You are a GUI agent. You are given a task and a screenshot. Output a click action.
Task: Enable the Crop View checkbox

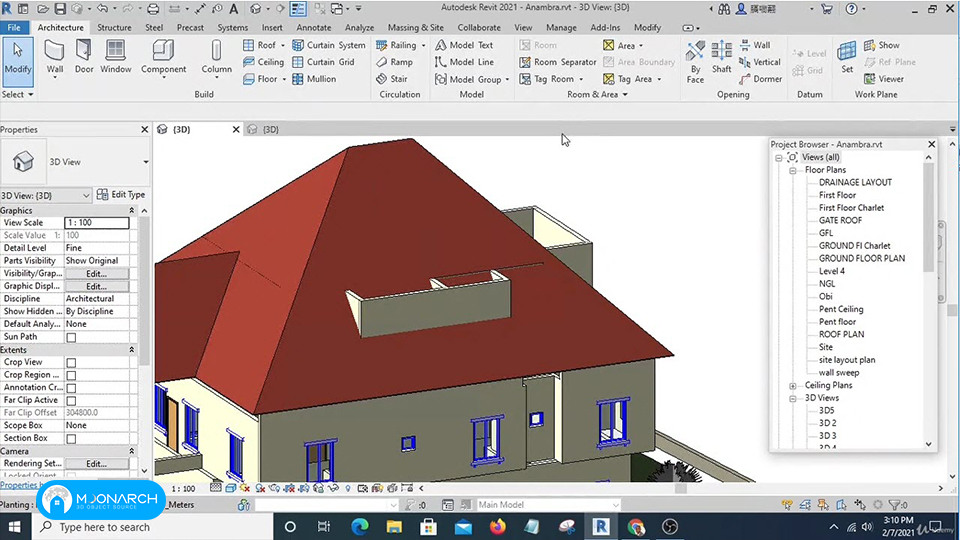pos(71,362)
